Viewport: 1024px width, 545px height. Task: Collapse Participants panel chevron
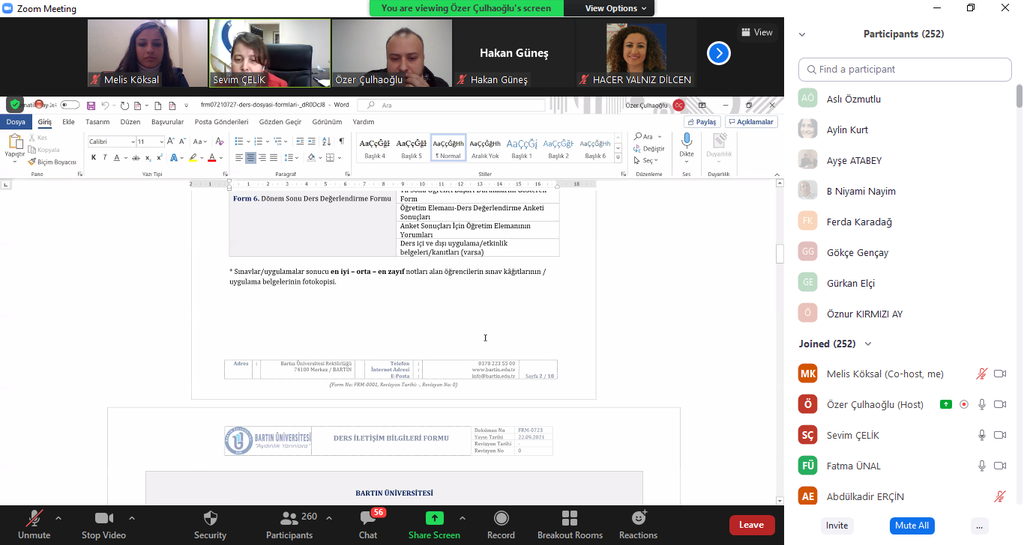tap(802, 35)
